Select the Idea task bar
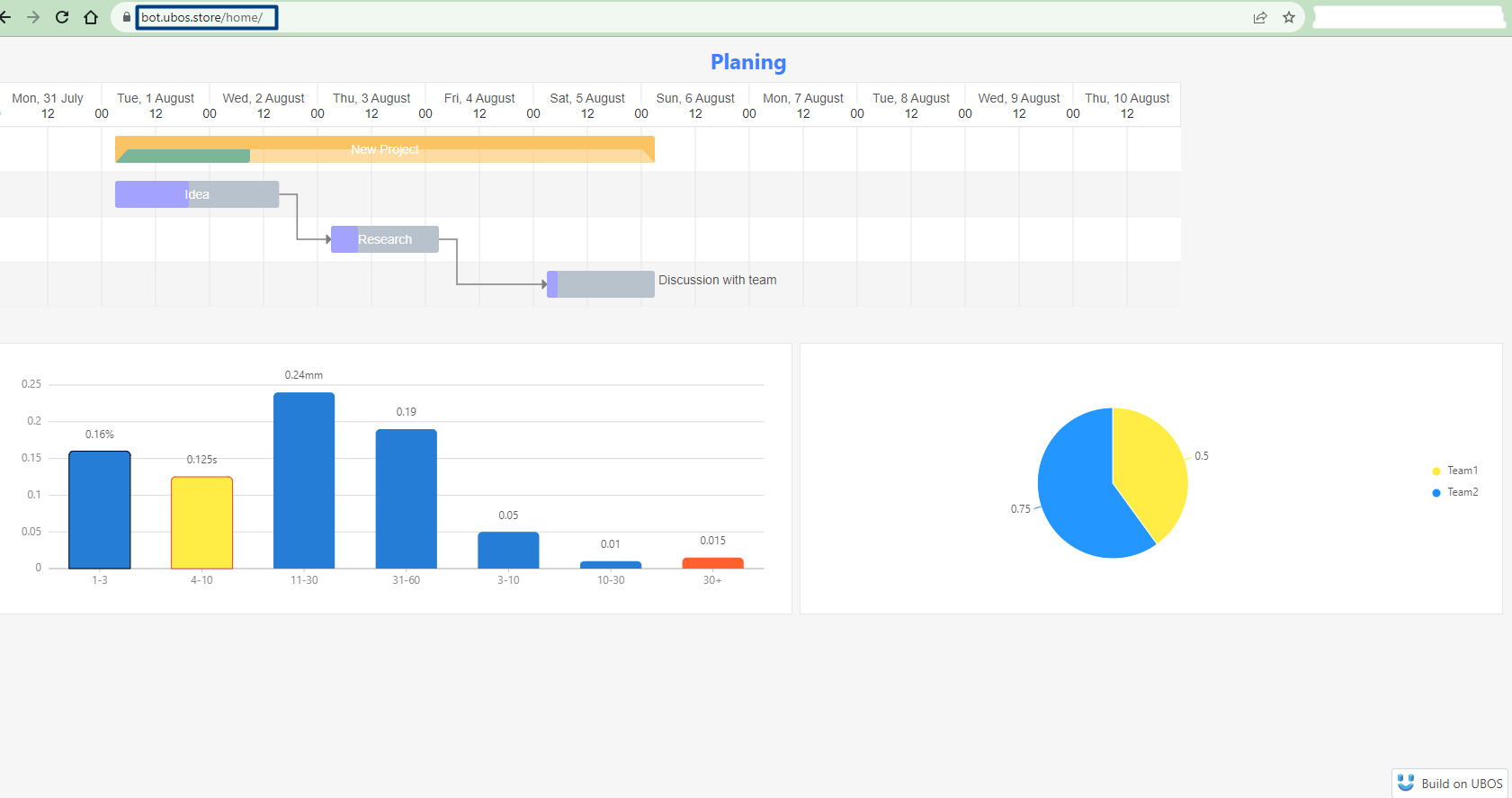This screenshot has width=1512, height=798. point(197,194)
